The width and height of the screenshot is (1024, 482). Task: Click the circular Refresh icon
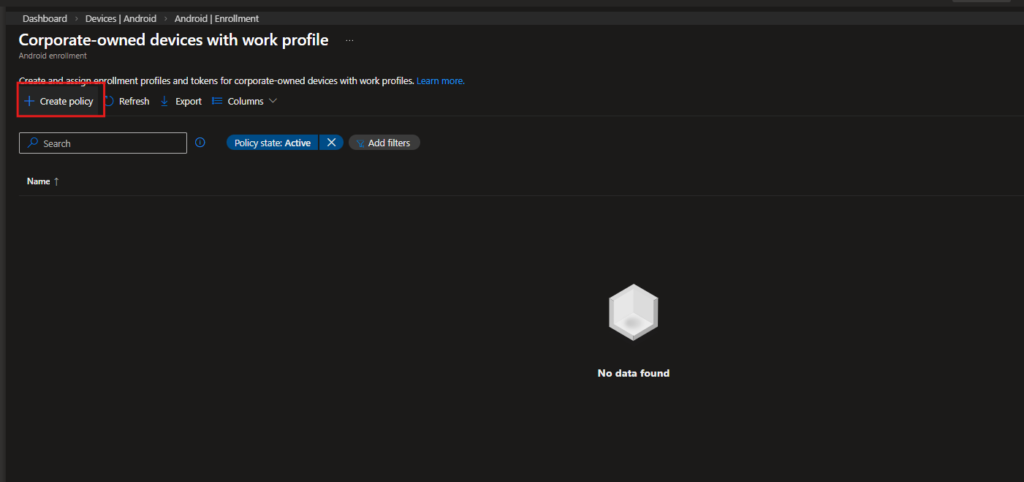point(109,101)
